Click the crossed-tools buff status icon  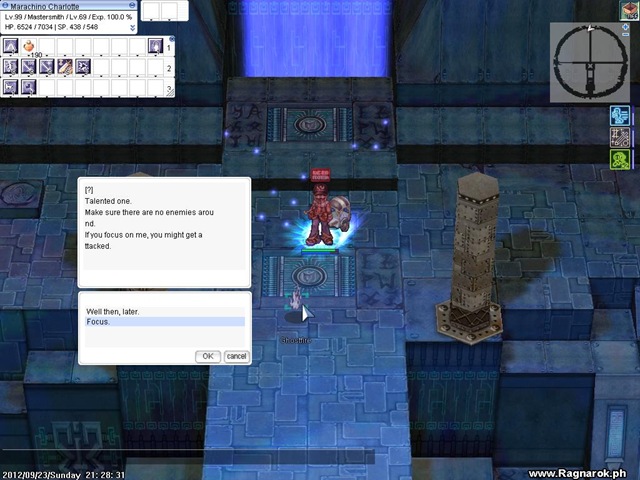coord(620,138)
